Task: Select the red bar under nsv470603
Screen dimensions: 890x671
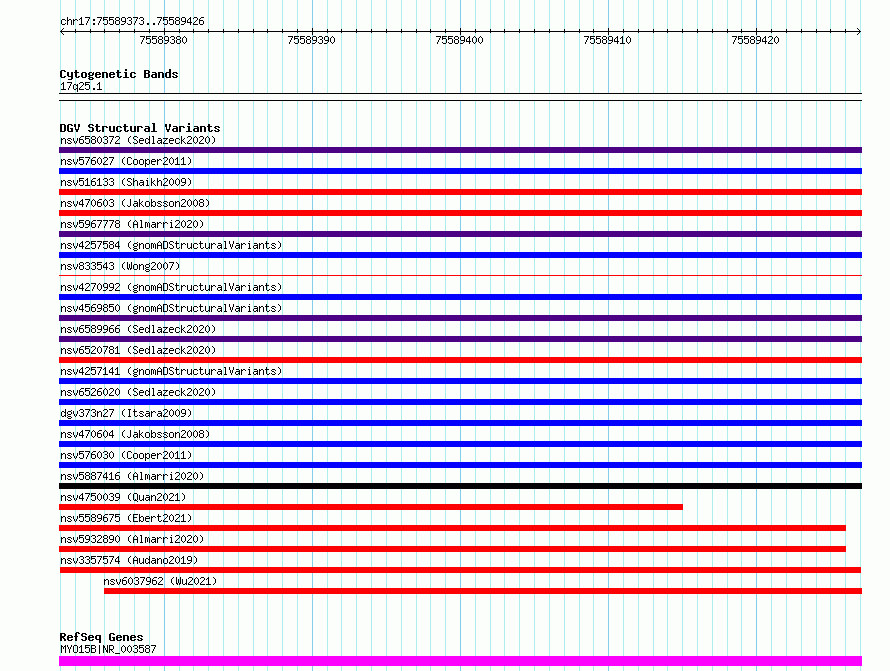Action: (x=460, y=213)
